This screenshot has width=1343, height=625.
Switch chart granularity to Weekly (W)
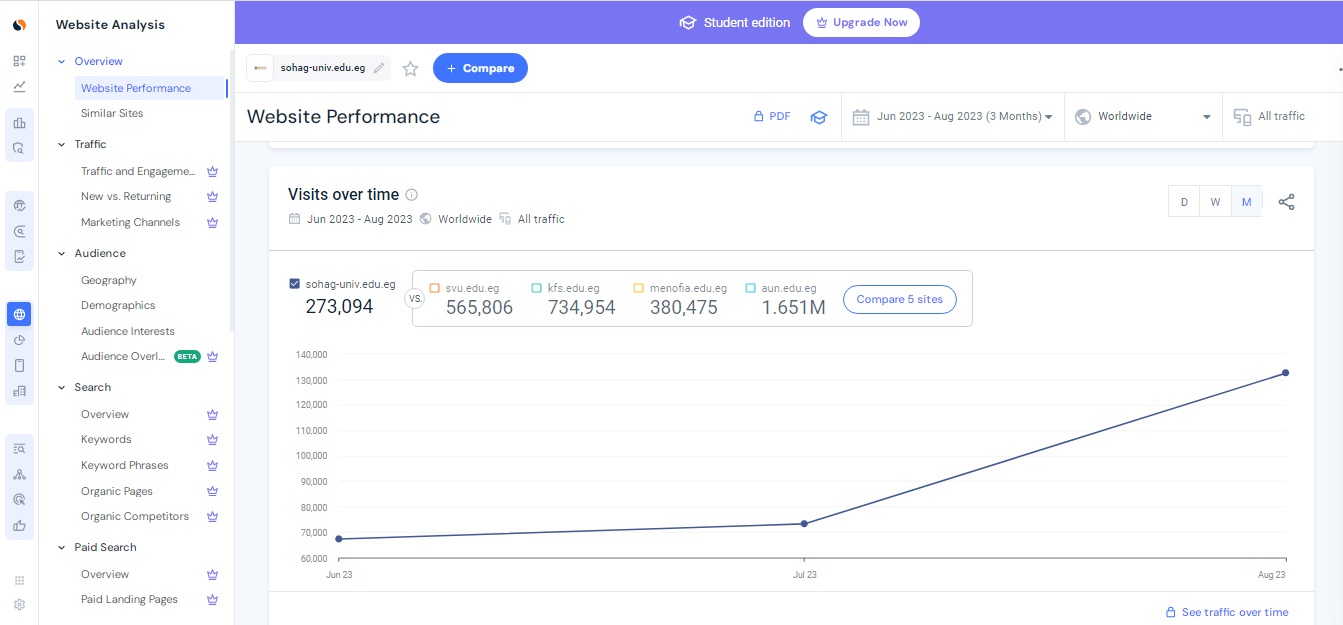tap(1215, 202)
